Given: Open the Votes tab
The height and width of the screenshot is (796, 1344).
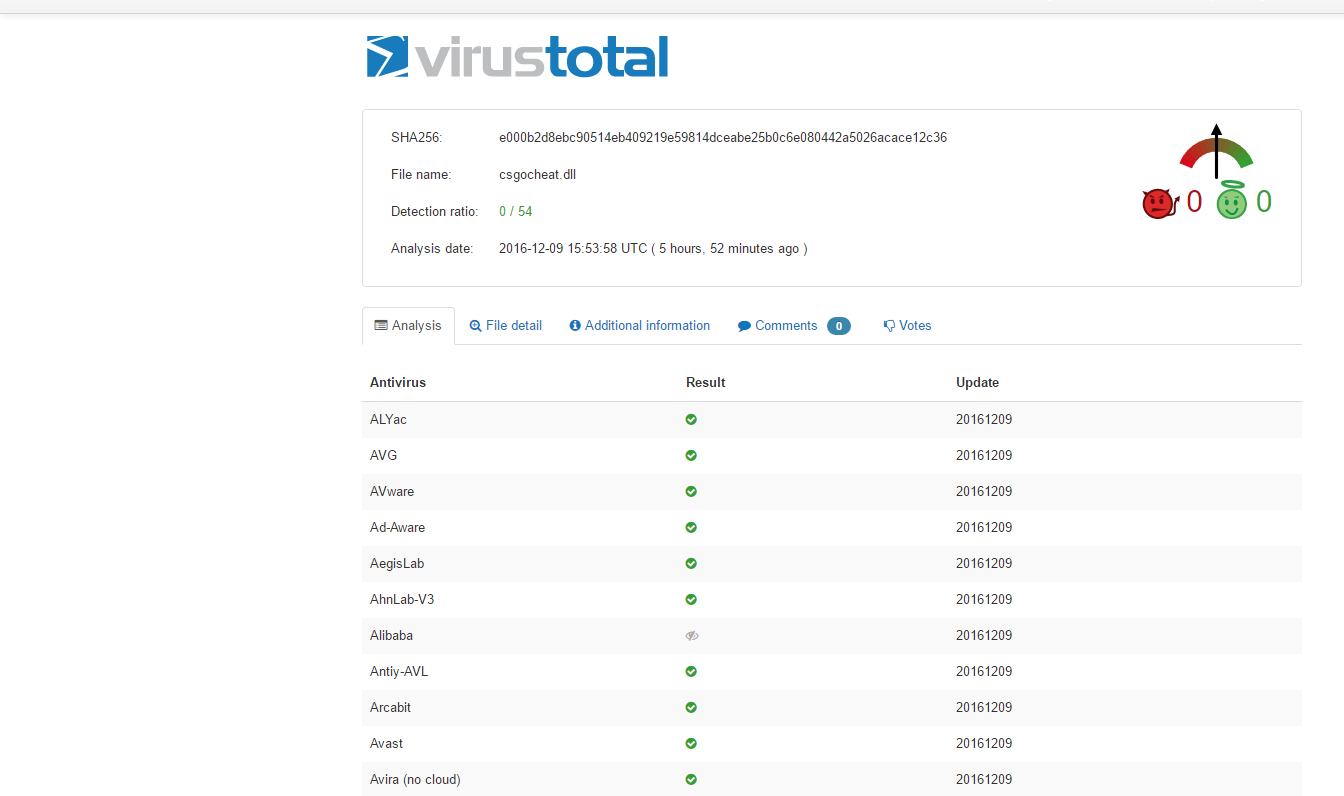Looking at the screenshot, I should click(x=907, y=326).
